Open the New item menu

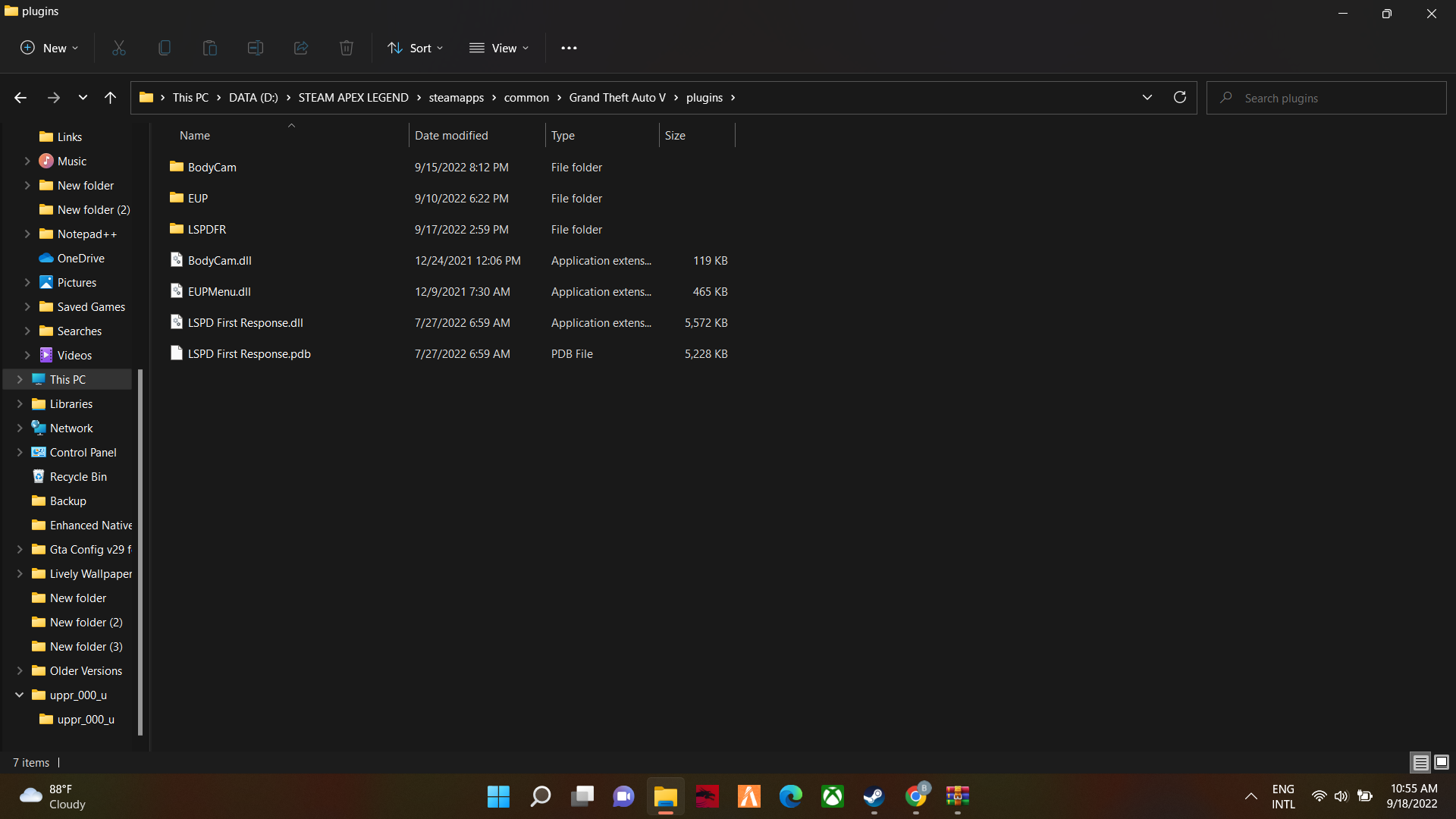(x=49, y=48)
